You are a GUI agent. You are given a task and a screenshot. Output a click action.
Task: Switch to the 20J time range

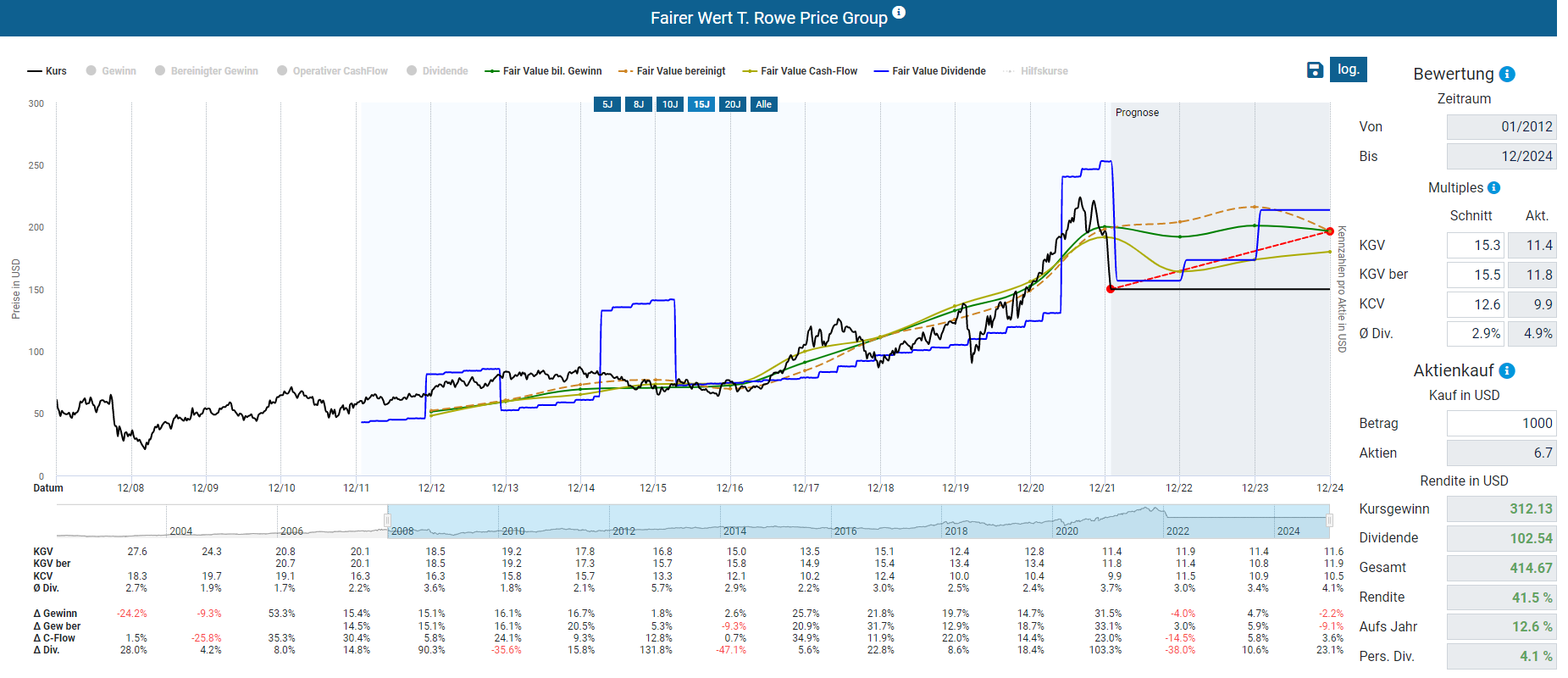pyautogui.click(x=733, y=104)
